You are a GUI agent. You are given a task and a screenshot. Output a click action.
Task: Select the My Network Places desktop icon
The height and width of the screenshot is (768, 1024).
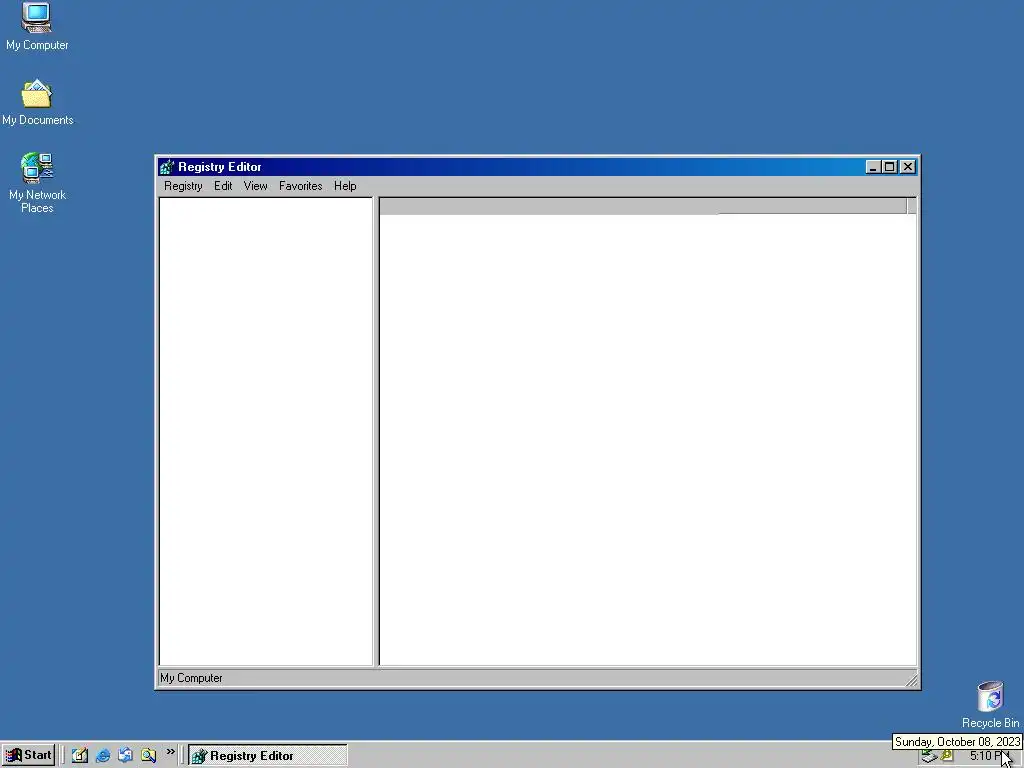pyautogui.click(x=37, y=183)
